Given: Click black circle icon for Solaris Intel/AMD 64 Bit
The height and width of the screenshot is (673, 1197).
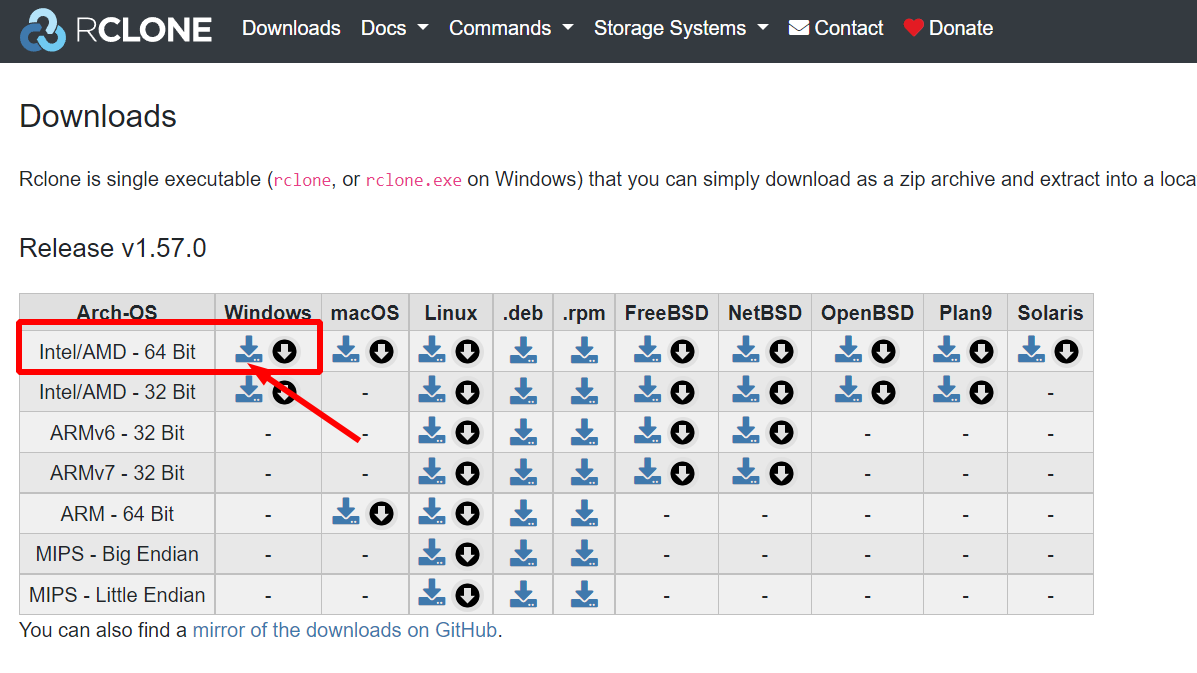Looking at the screenshot, I should pyautogui.click(x=1066, y=352).
